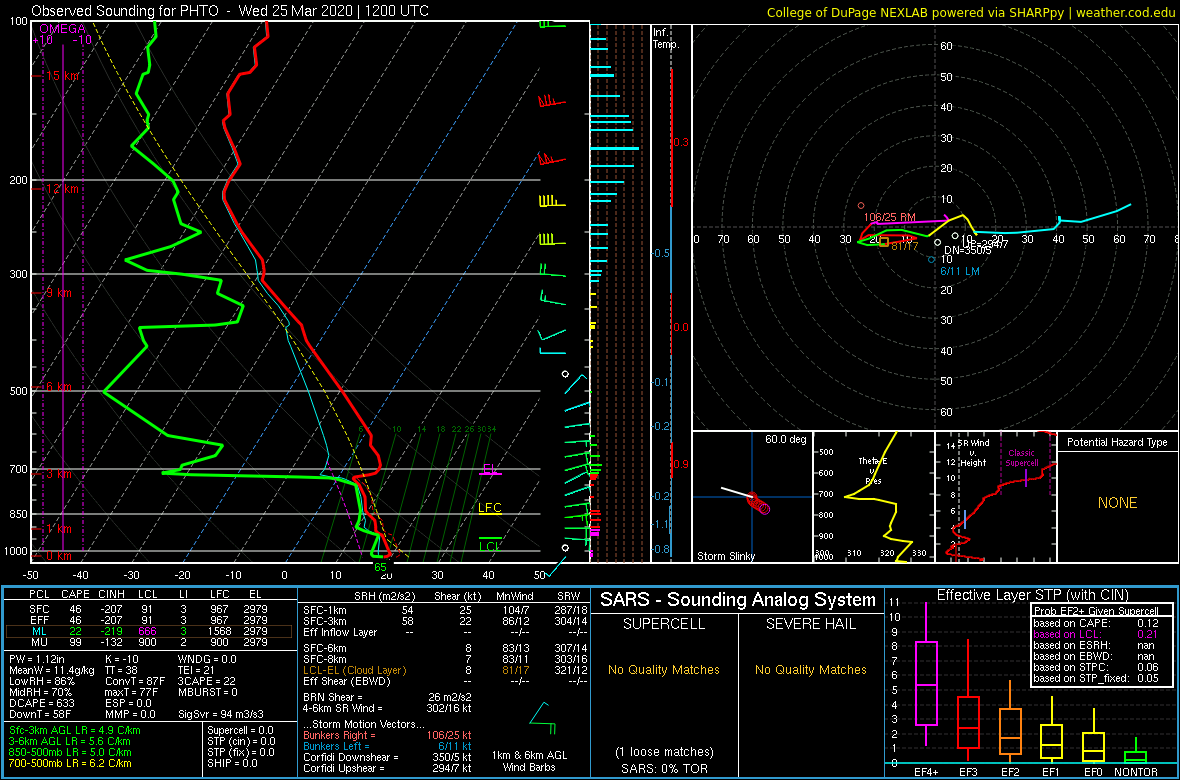The width and height of the screenshot is (1180, 780).
Task: Select the SFC parcel row
Action: (148, 611)
